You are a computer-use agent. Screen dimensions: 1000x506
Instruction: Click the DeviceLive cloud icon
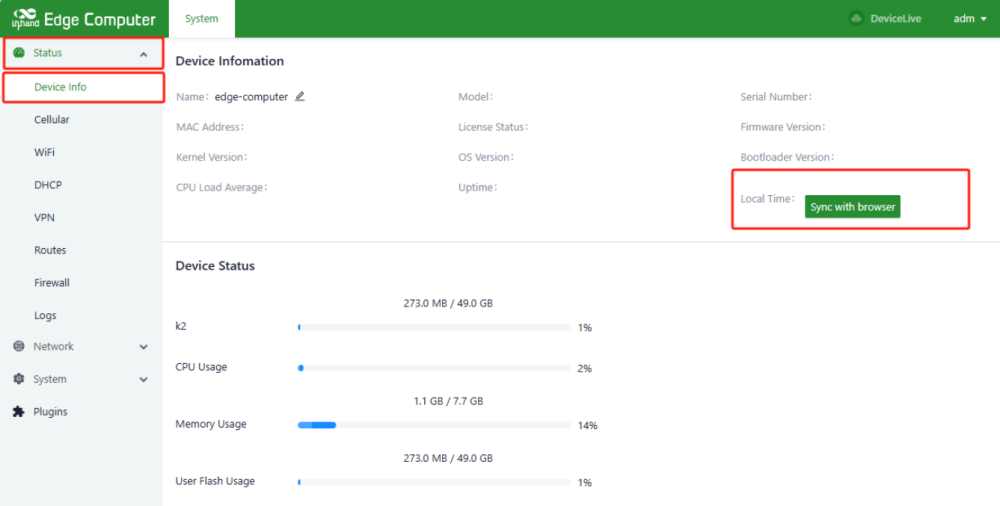855,18
